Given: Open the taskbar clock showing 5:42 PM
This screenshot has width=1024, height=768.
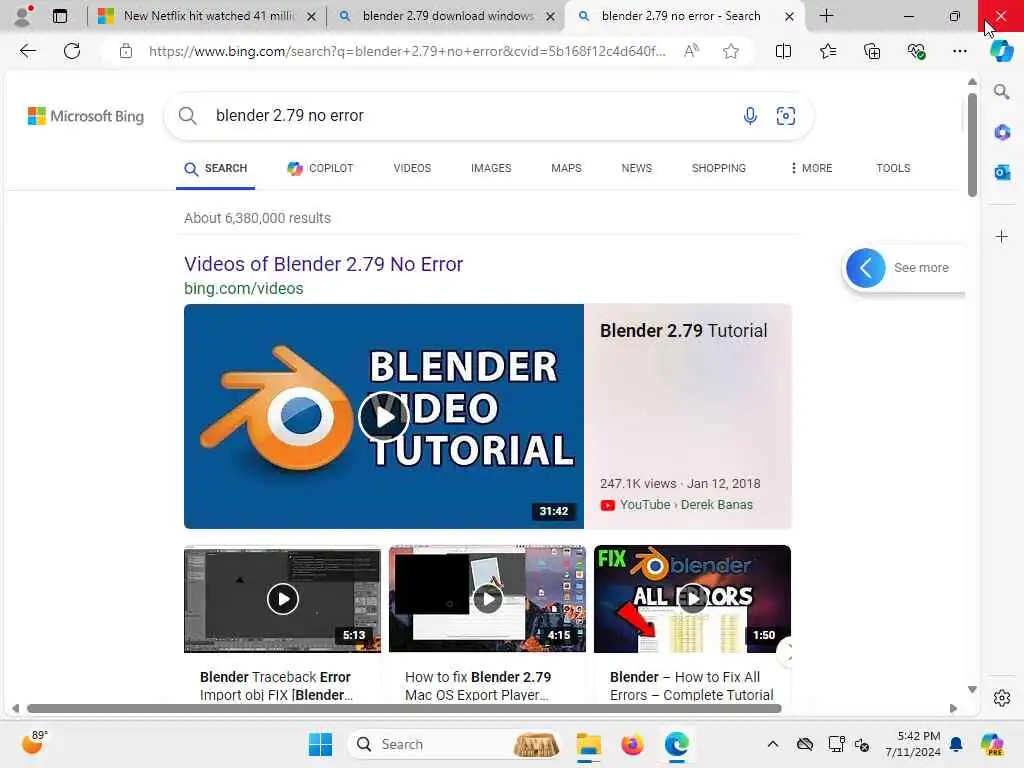Looking at the screenshot, I should click(x=913, y=744).
